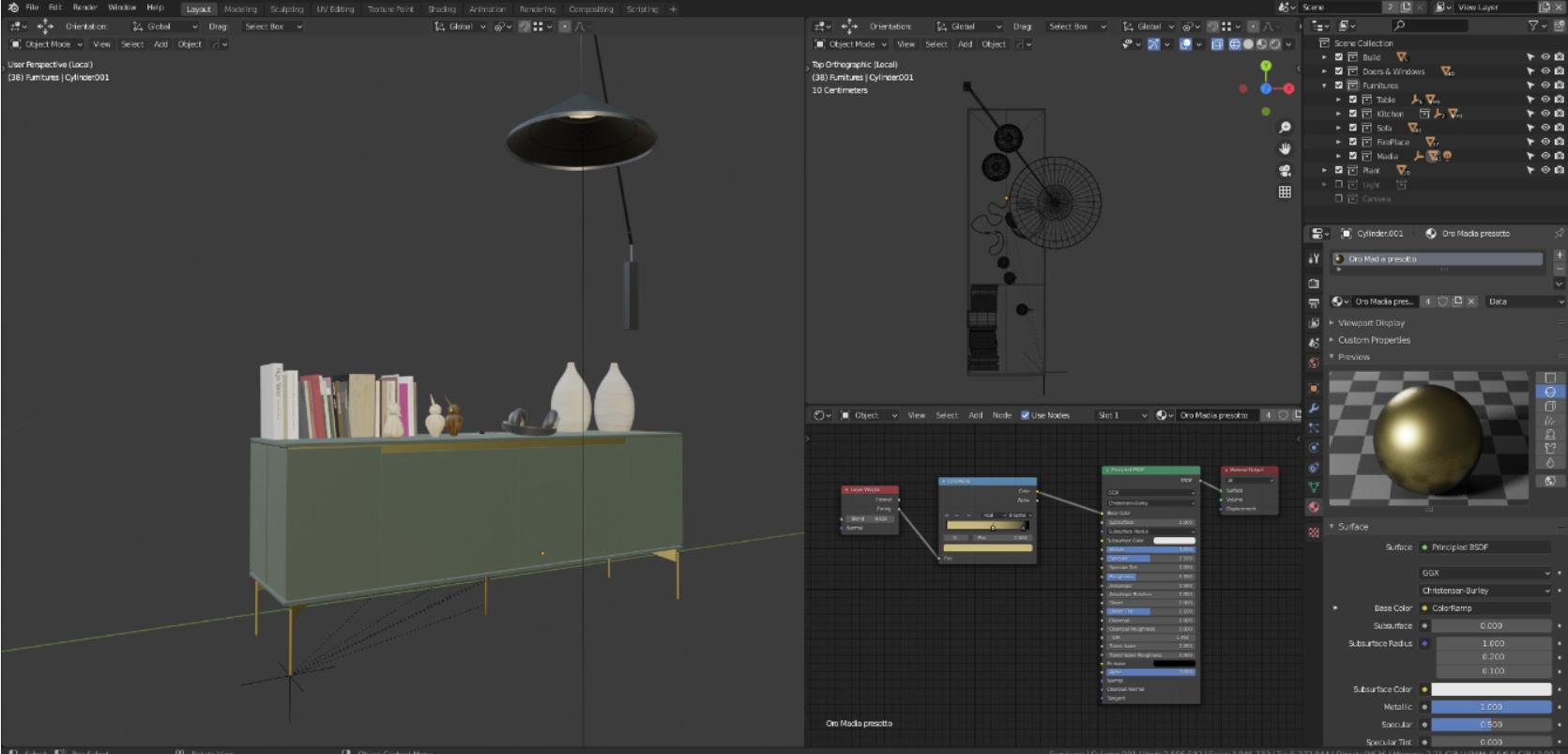Switch to wireframe viewport shading
1568x754 pixels.
click(1234, 44)
